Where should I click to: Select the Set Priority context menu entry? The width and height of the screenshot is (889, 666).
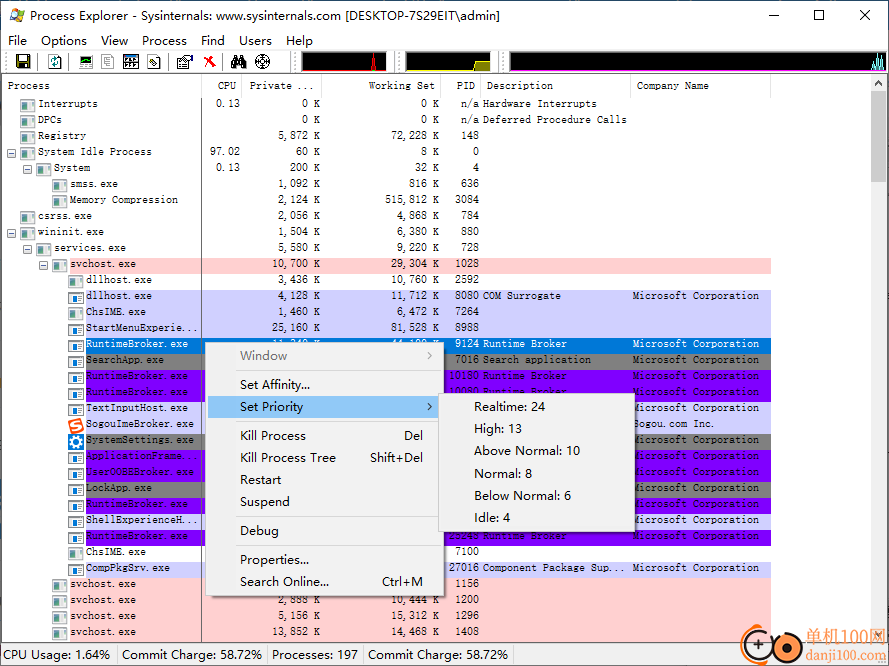pyautogui.click(x=325, y=407)
